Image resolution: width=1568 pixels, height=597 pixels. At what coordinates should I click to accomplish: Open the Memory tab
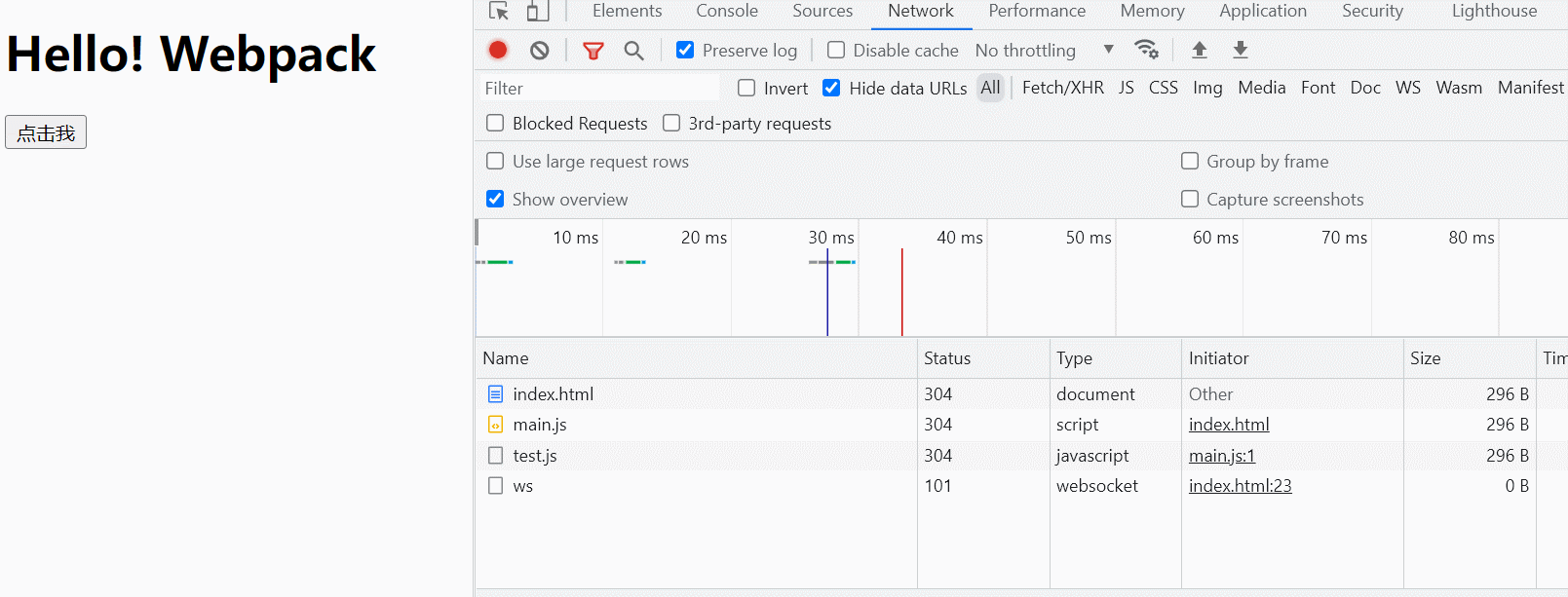tap(1153, 11)
